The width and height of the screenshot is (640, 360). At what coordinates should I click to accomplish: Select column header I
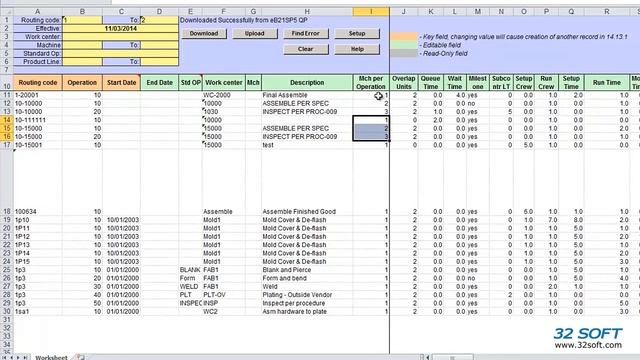[371, 12]
